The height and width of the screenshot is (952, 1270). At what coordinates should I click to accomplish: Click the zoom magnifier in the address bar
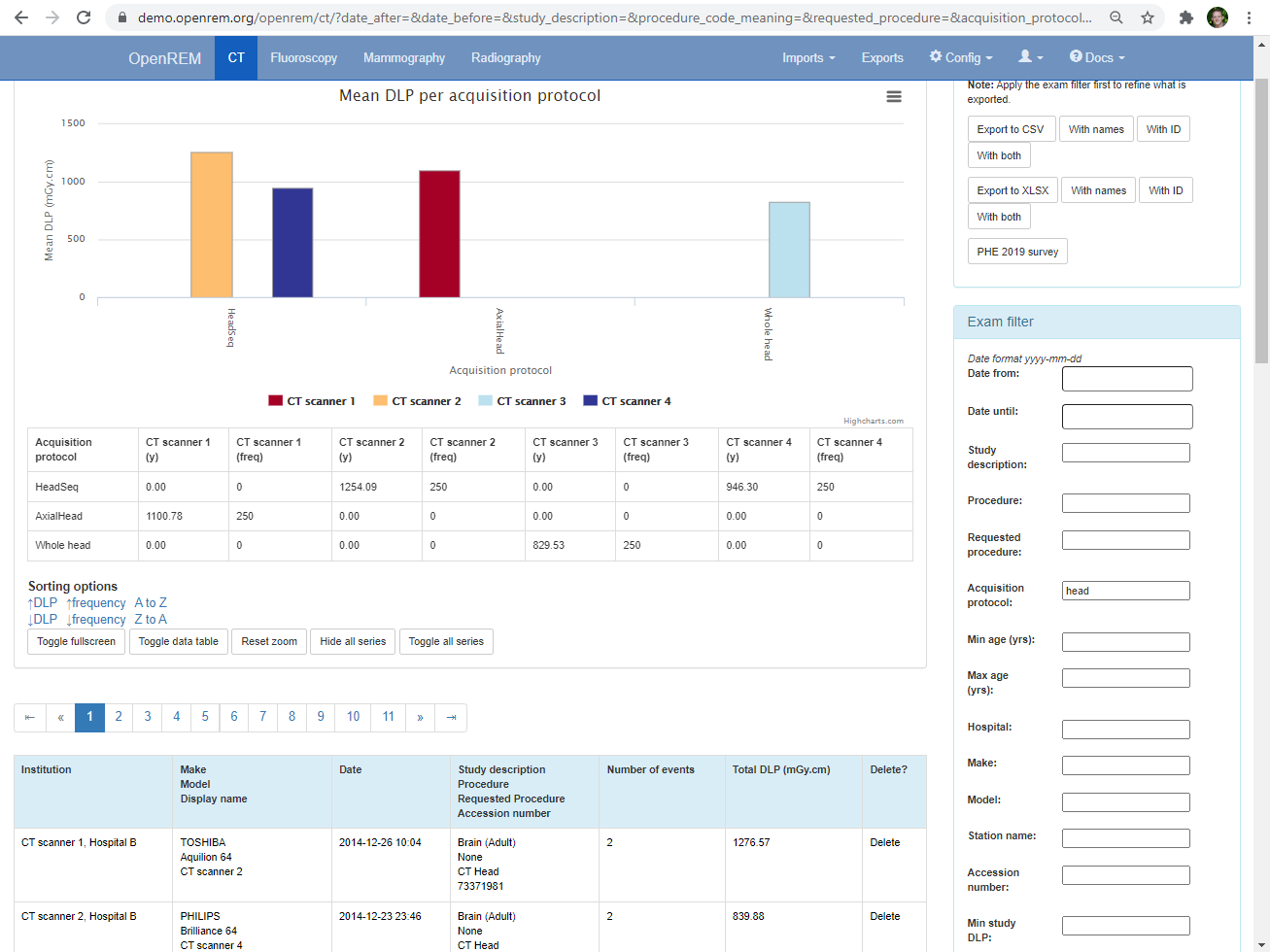(1116, 17)
